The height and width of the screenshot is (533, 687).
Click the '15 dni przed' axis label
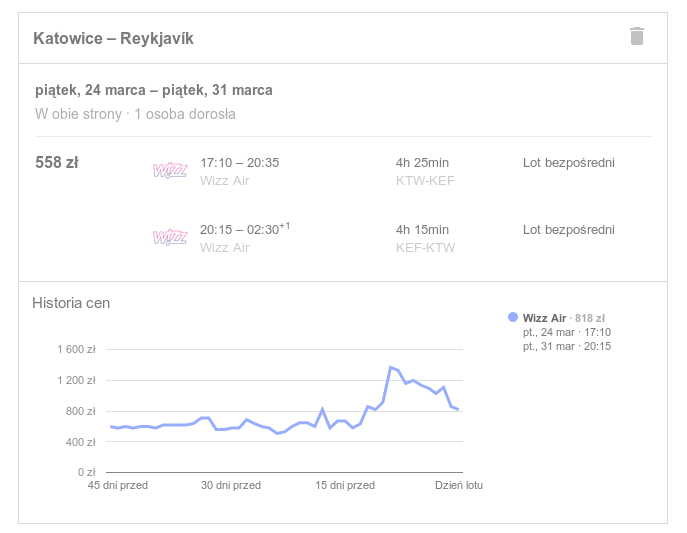pyautogui.click(x=345, y=485)
